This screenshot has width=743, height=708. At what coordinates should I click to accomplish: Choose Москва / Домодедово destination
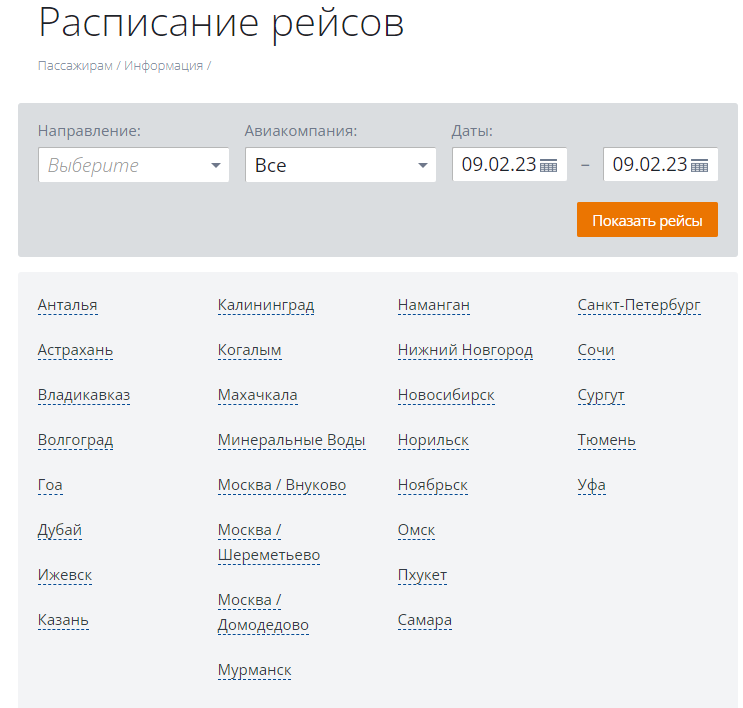(x=263, y=612)
